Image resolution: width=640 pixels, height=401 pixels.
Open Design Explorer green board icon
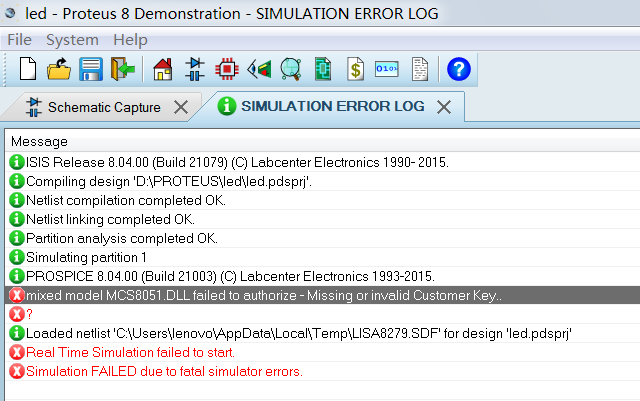tap(323, 69)
